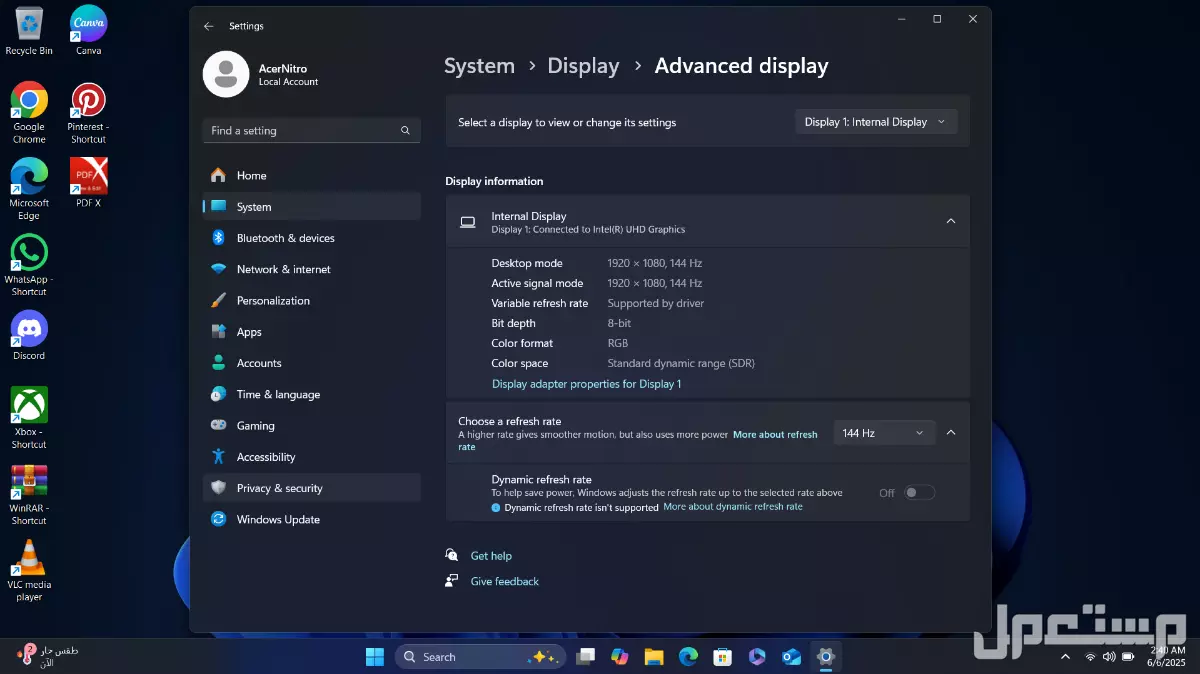Screen dimensions: 1200x674
Task: Click the Supported by driver value
Action: (656, 303)
